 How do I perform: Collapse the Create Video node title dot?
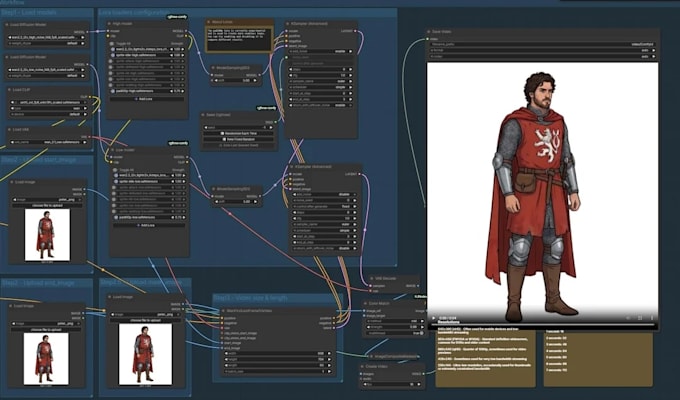[362, 367]
